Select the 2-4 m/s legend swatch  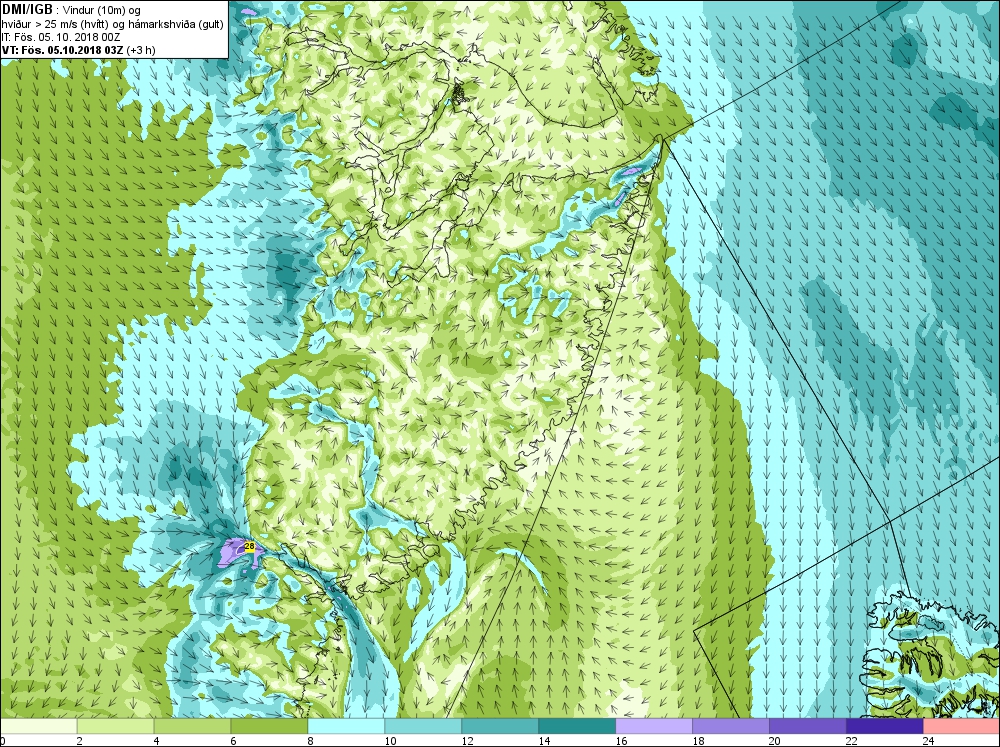[115, 727]
